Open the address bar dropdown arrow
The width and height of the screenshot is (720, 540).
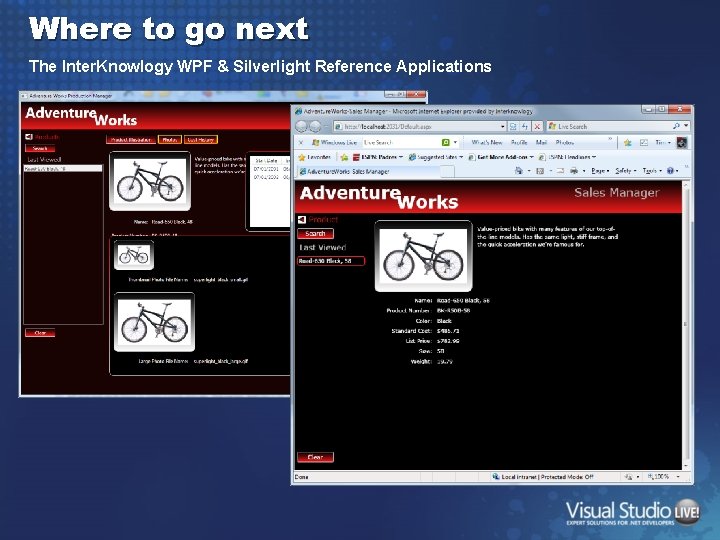(502, 126)
